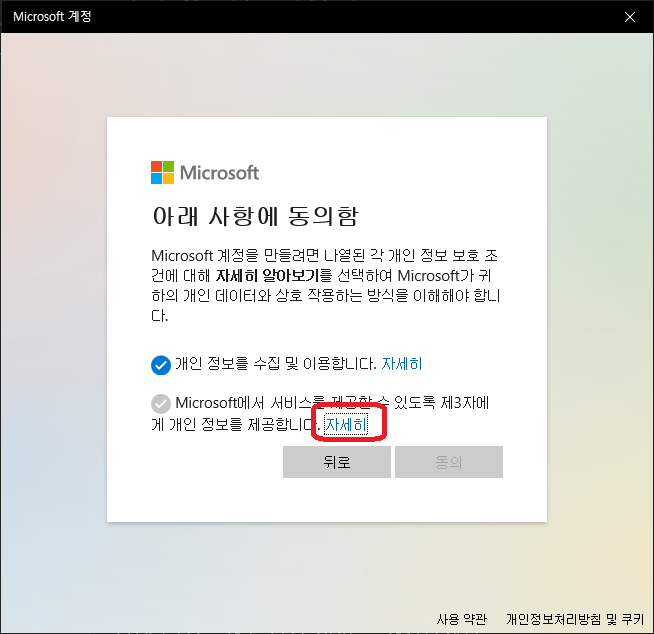Screen dimensions: 654x634
Task: Click the Microsoft 계정 window title
Action: (x=52, y=17)
